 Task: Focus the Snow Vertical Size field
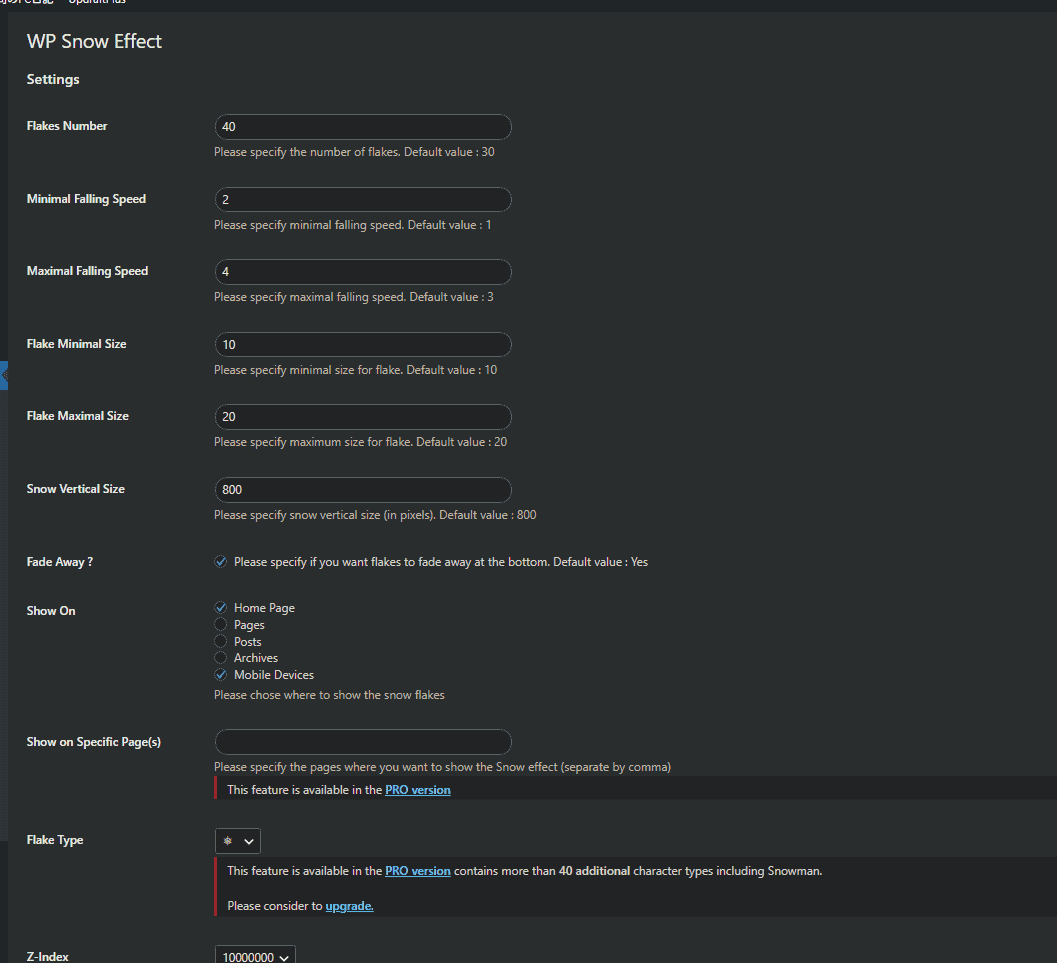[363, 490]
